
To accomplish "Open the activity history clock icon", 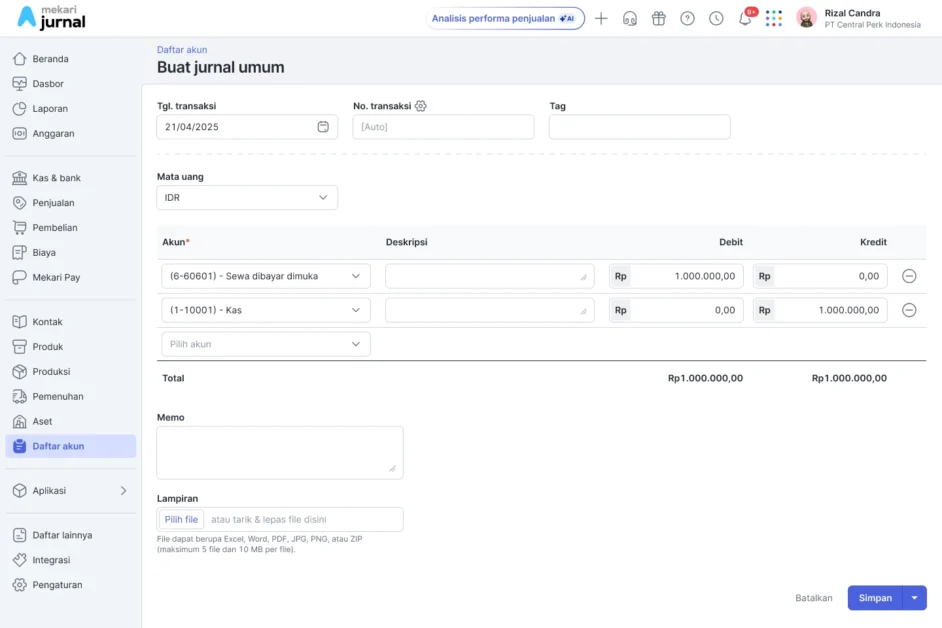I will [716, 18].
